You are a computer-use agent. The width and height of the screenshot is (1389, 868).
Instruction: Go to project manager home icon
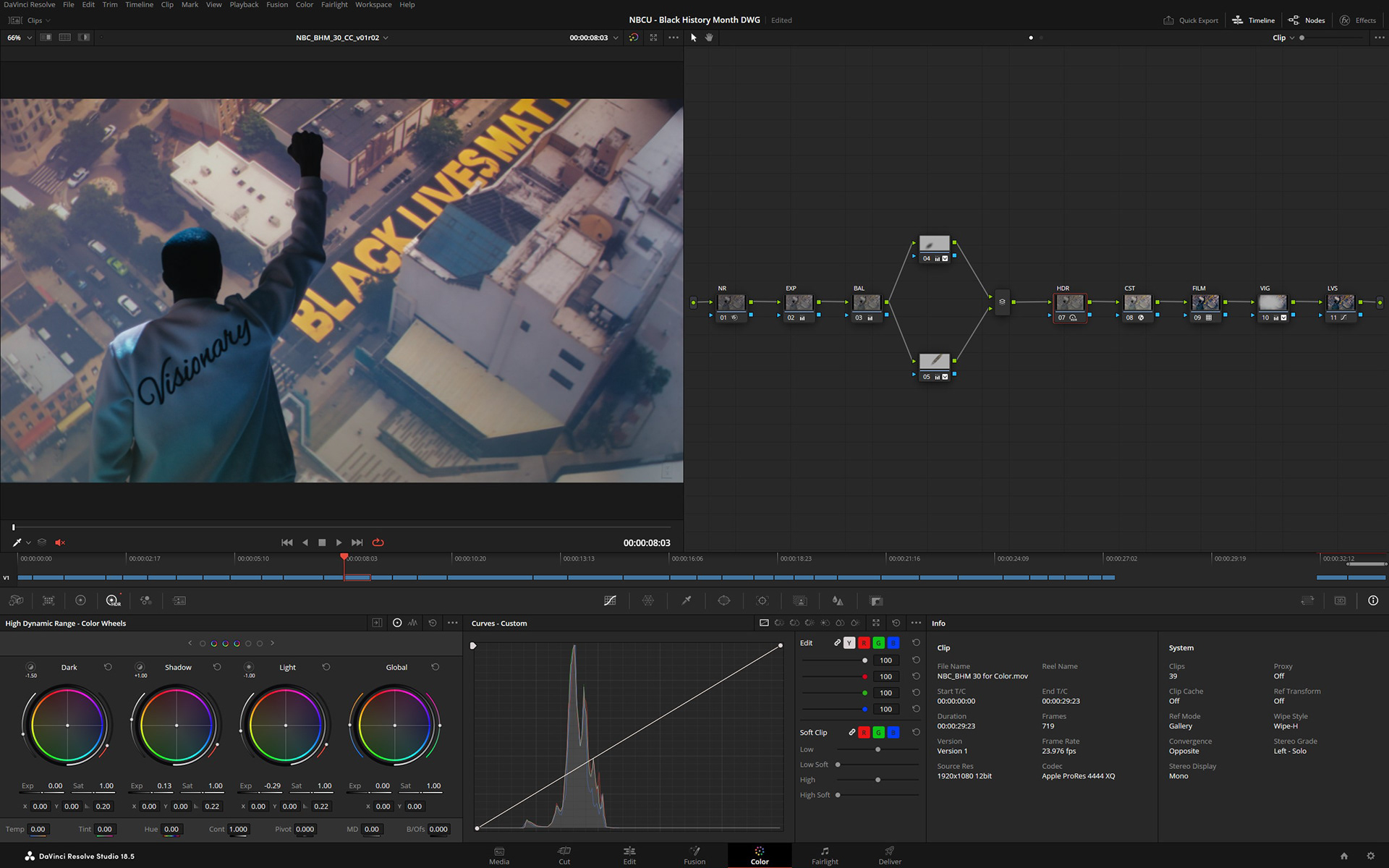[1344, 856]
